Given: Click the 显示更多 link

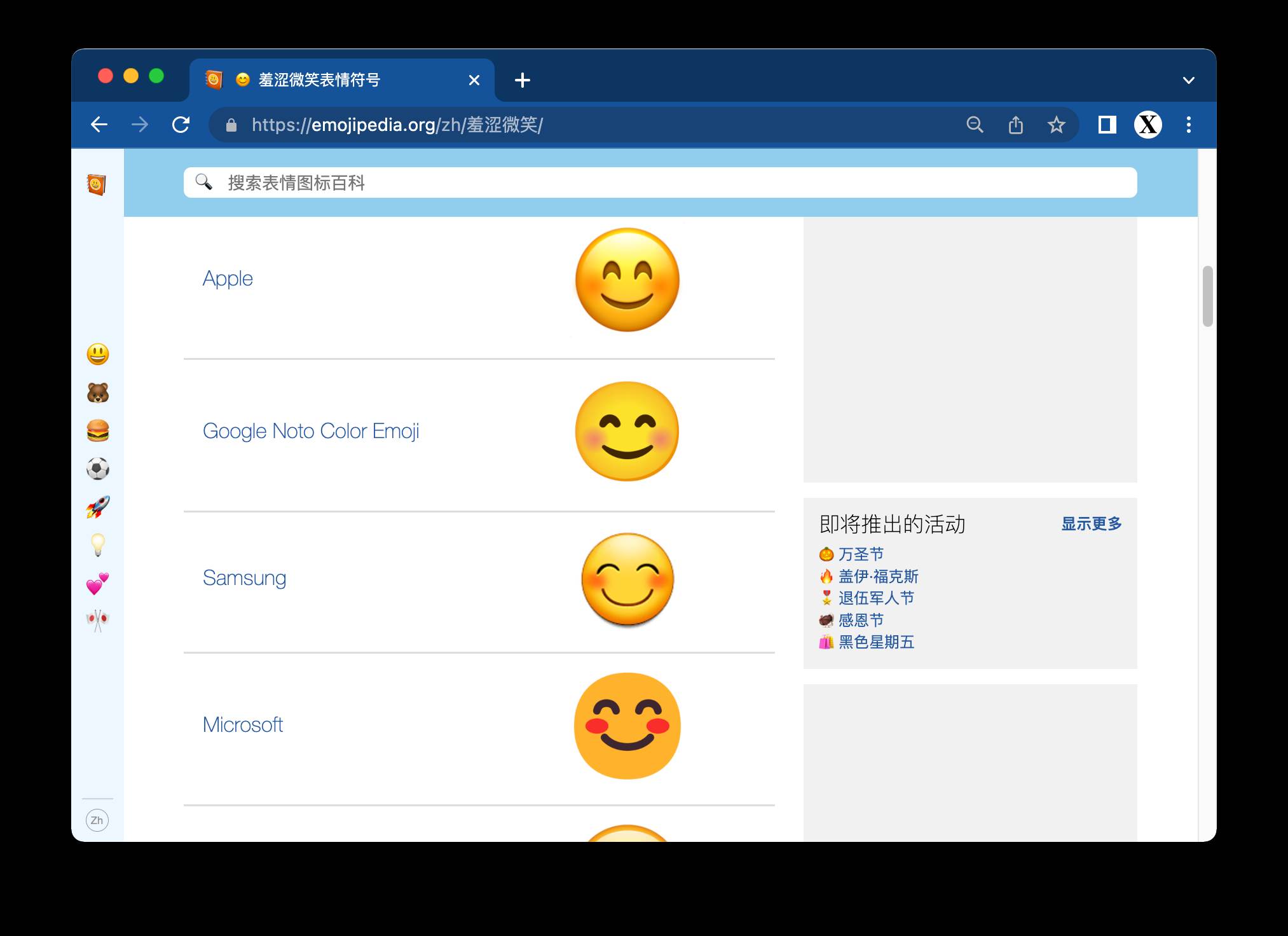Looking at the screenshot, I should [x=1091, y=524].
